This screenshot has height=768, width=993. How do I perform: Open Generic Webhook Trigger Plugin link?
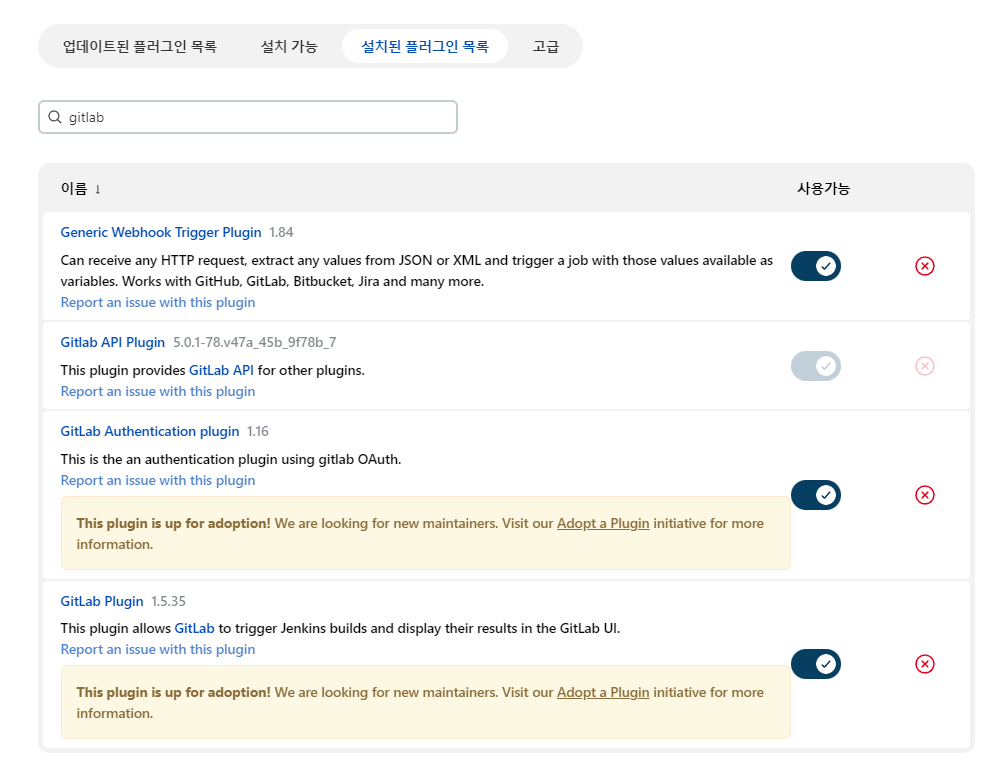pyautogui.click(x=161, y=232)
